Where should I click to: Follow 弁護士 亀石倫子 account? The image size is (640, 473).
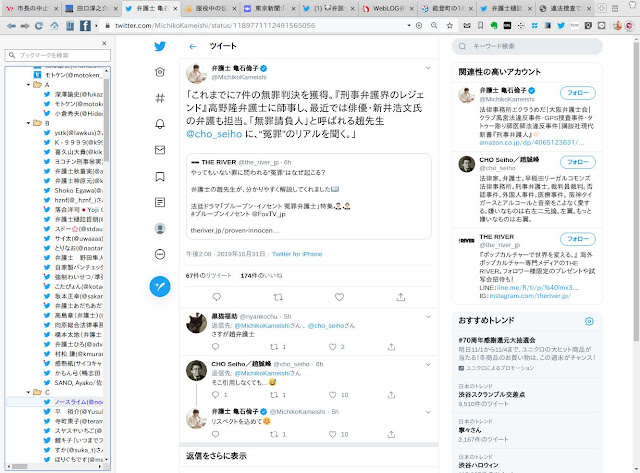(578, 93)
